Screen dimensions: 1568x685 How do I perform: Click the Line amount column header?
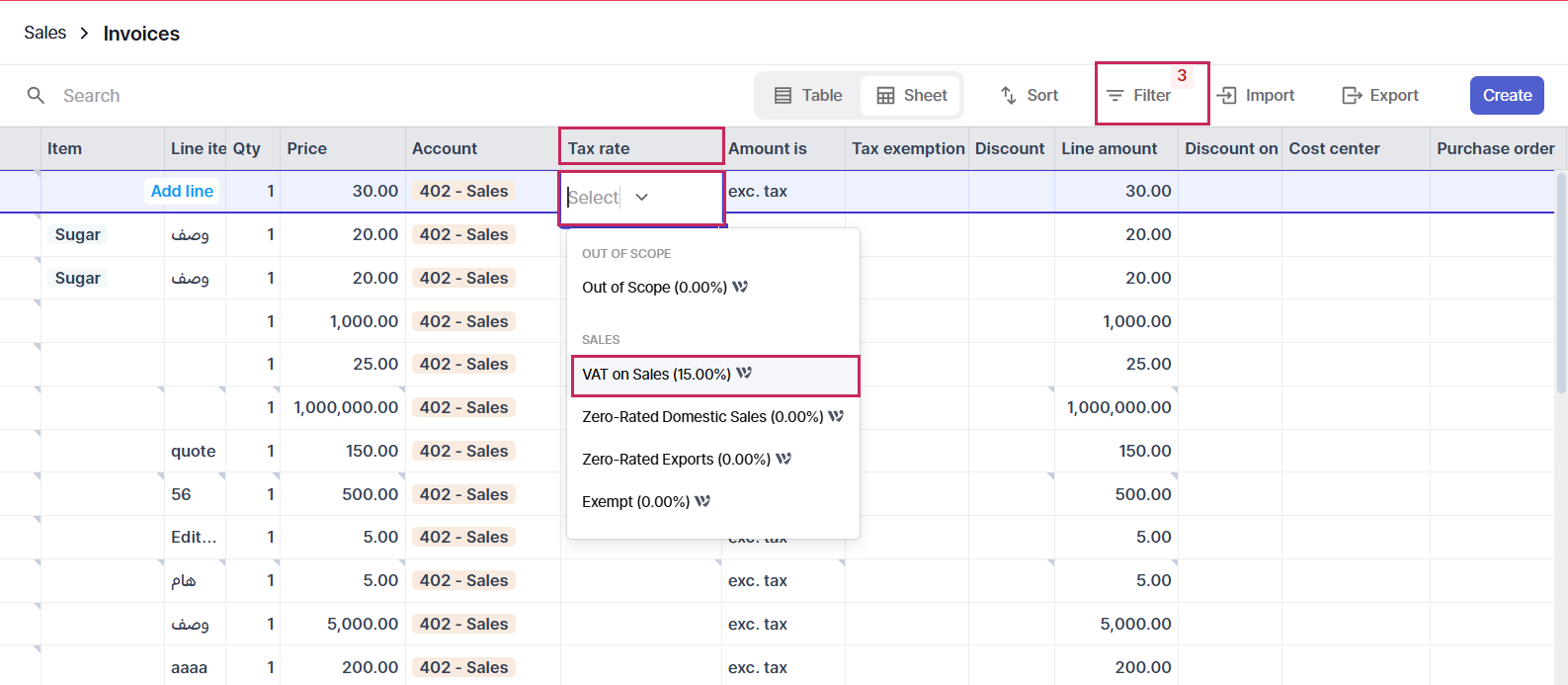(x=1116, y=148)
